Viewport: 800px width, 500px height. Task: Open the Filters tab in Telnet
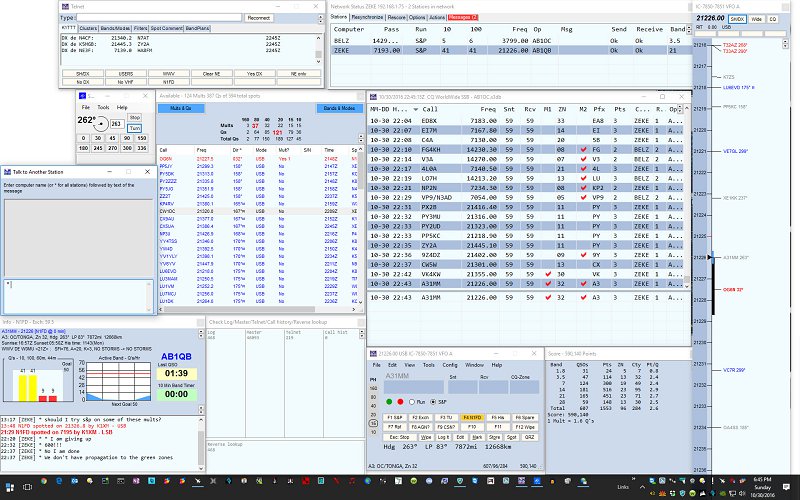point(140,28)
